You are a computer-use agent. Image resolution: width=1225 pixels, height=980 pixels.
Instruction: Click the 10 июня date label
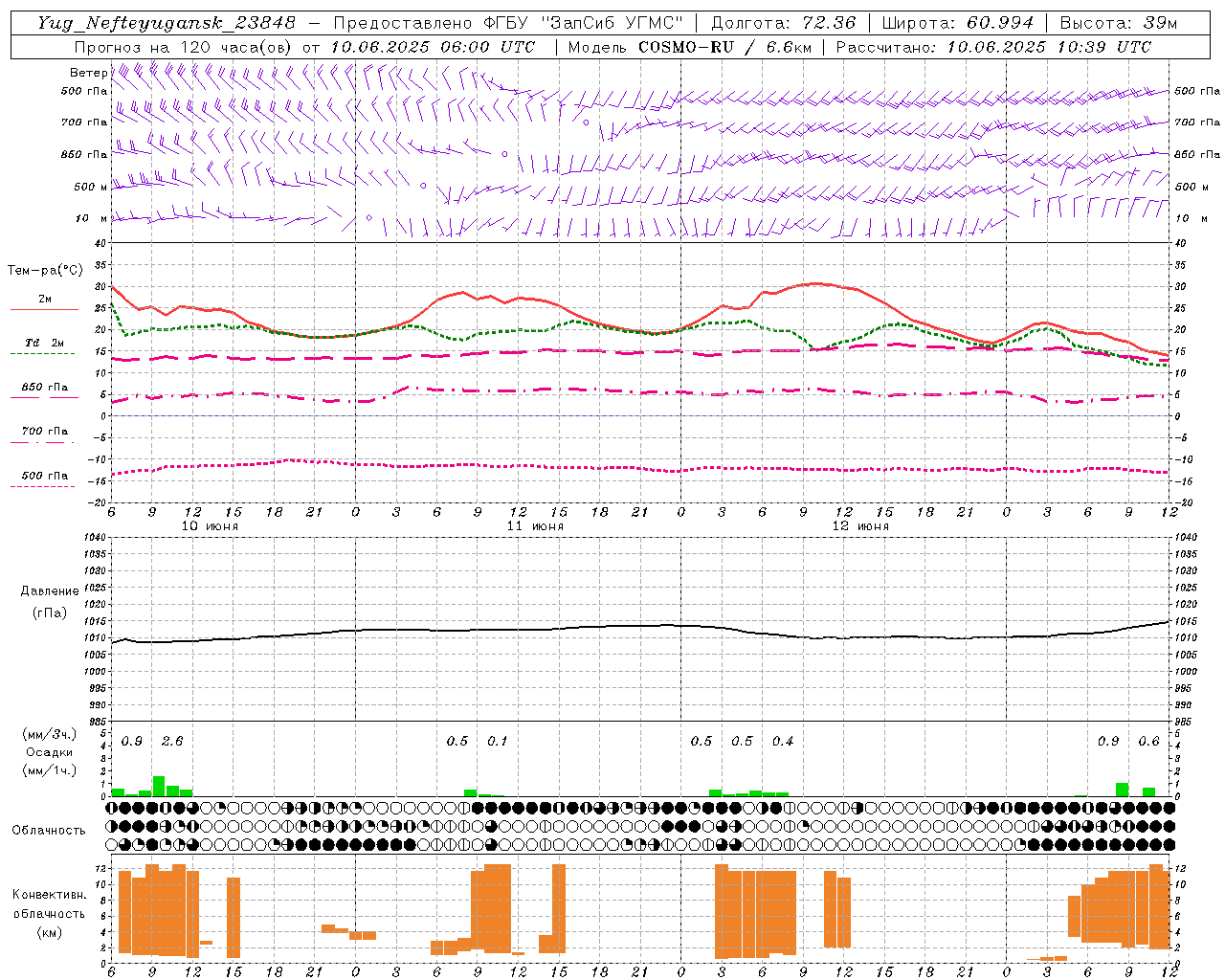tap(210, 526)
